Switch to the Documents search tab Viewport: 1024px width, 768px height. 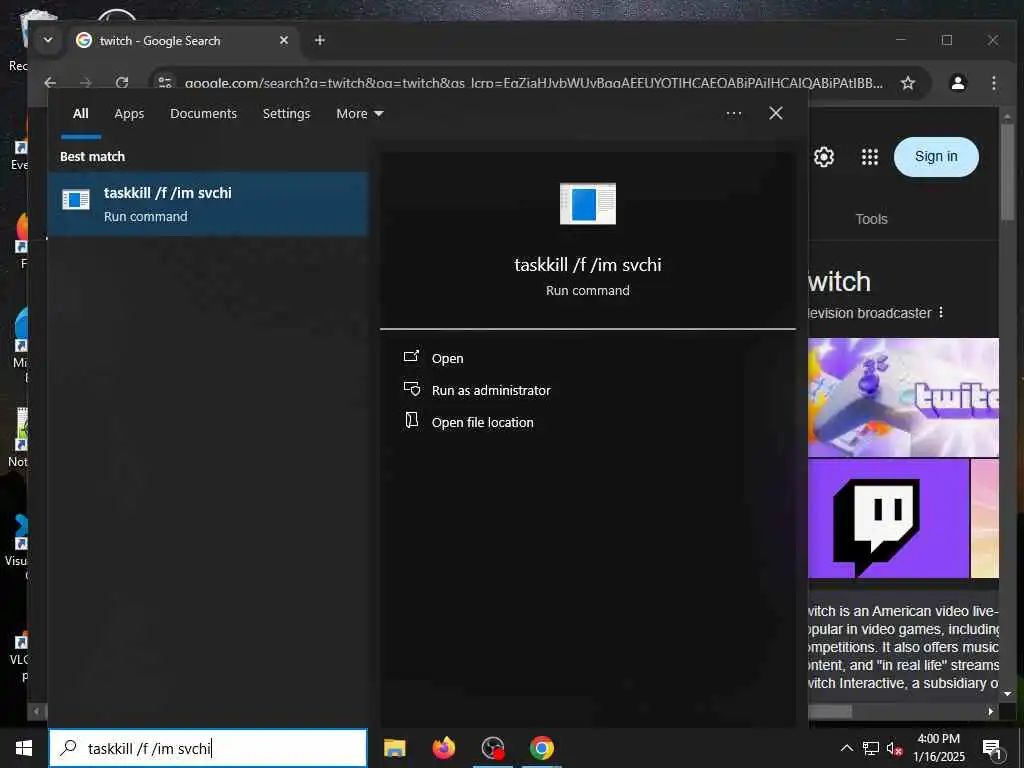click(x=203, y=114)
